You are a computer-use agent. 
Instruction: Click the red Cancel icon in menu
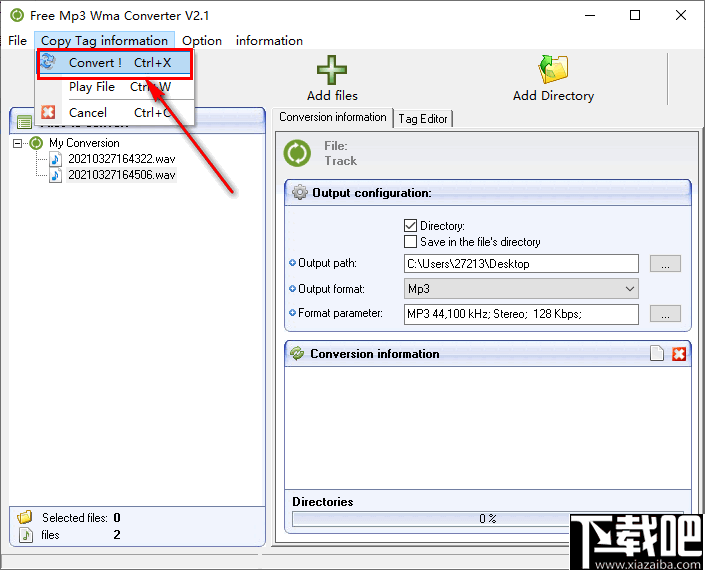click(48, 112)
